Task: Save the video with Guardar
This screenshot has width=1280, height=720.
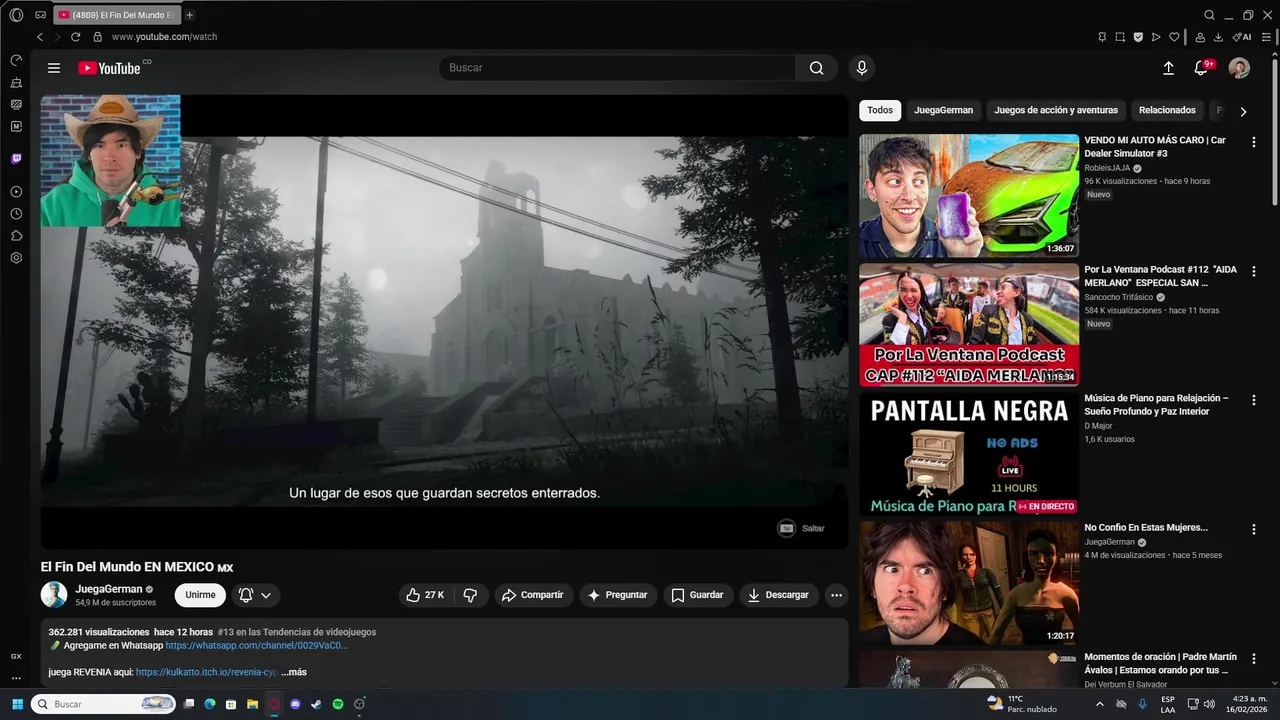Action: point(697,595)
